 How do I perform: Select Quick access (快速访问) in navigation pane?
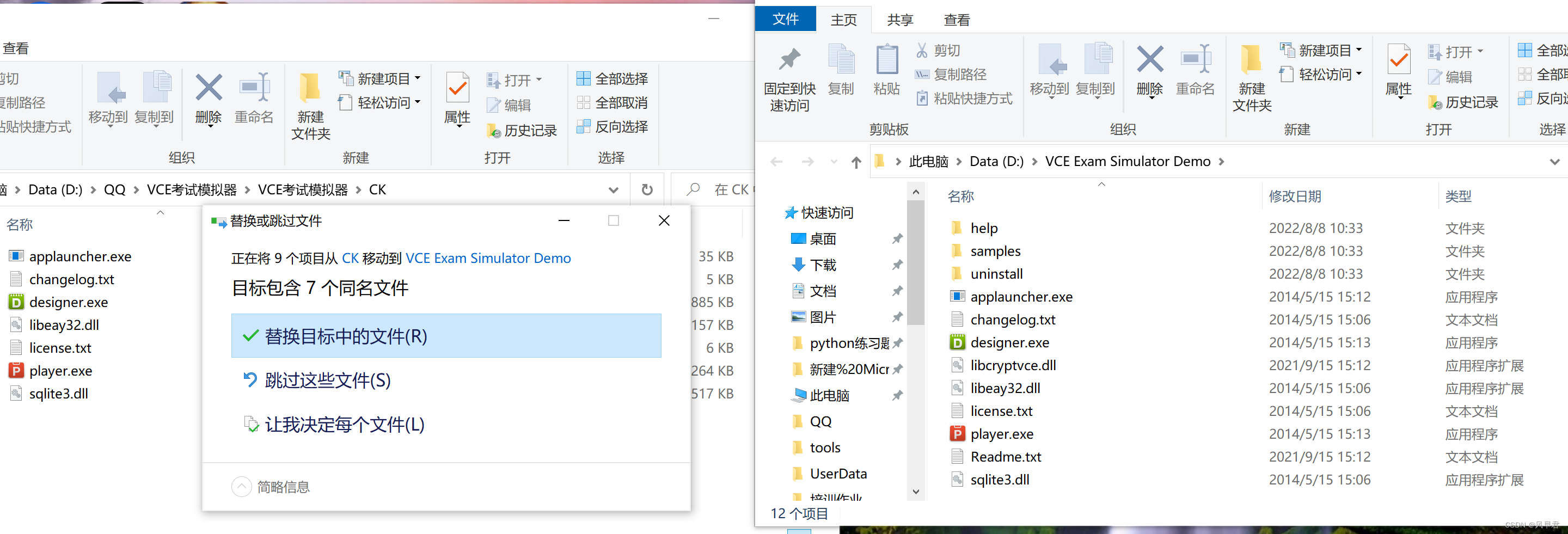coord(819,212)
